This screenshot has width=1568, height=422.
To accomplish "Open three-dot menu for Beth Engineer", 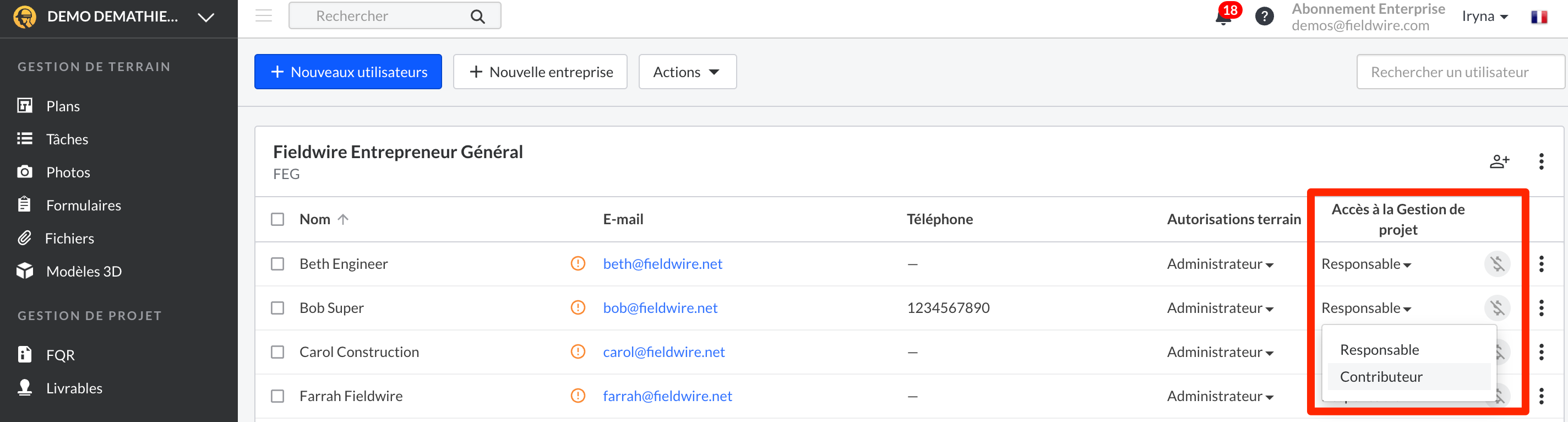I will [1541, 264].
